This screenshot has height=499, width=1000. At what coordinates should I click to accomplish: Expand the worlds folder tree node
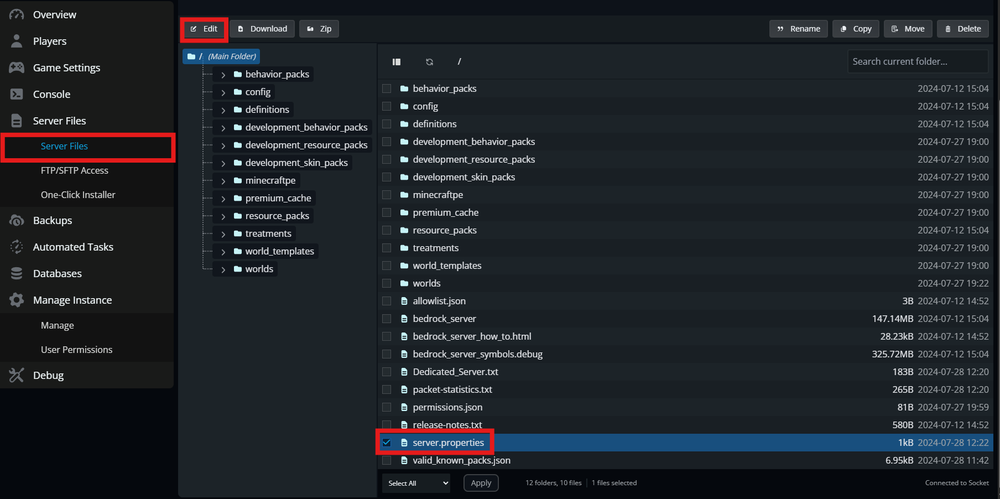point(223,269)
